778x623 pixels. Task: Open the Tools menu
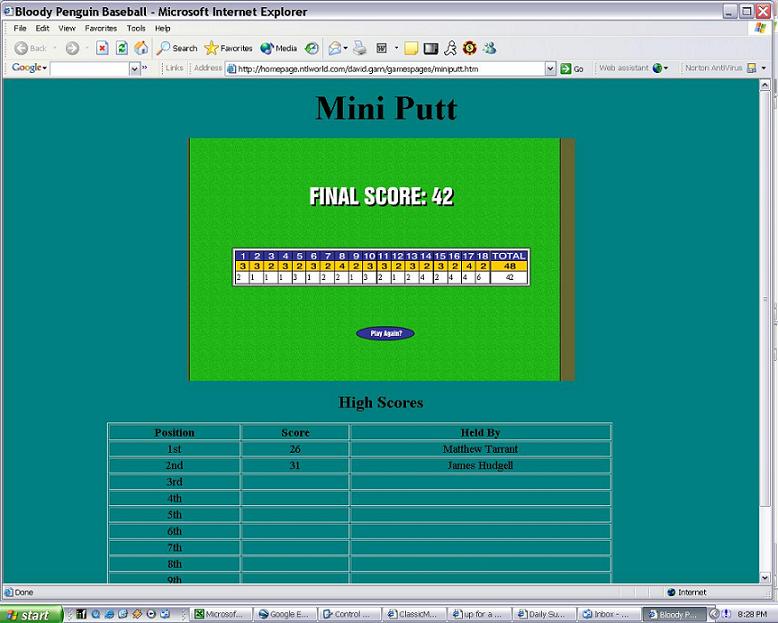pyautogui.click(x=136, y=28)
